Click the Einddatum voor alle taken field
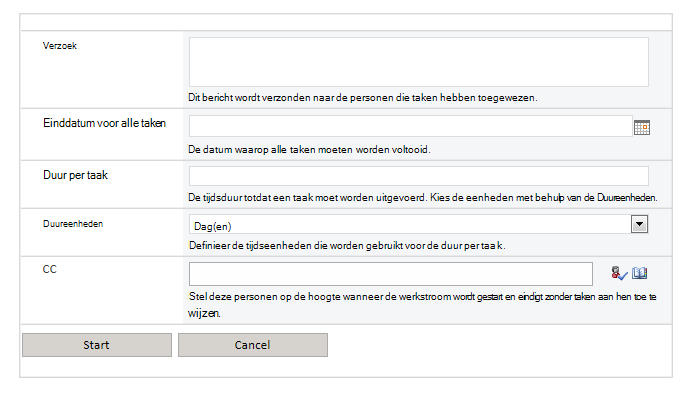 [411, 126]
